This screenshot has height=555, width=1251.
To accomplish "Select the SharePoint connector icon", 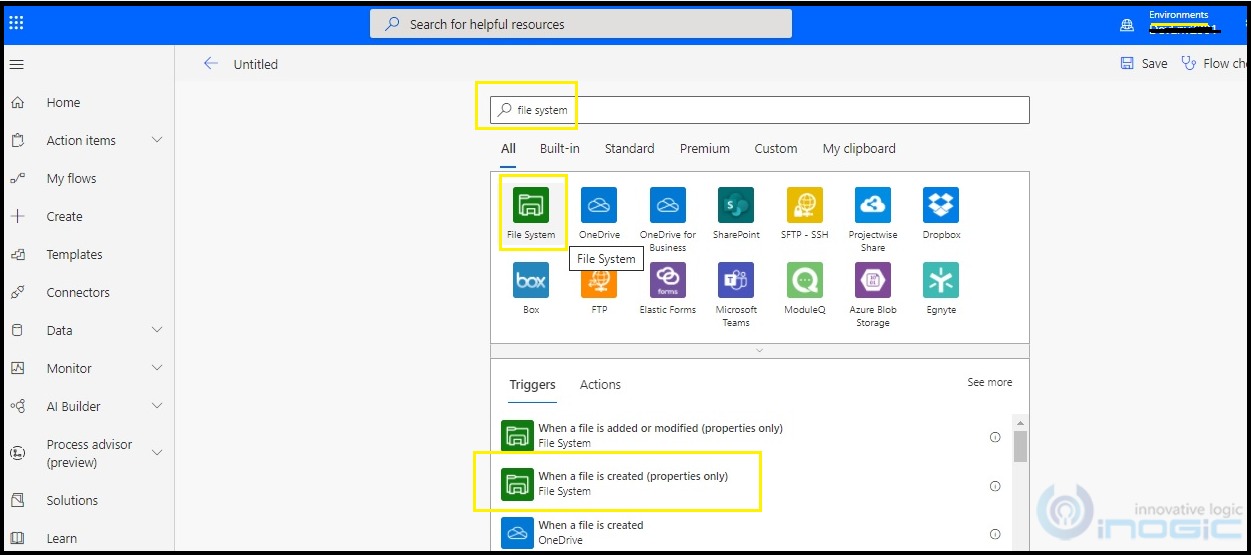I will (736, 205).
